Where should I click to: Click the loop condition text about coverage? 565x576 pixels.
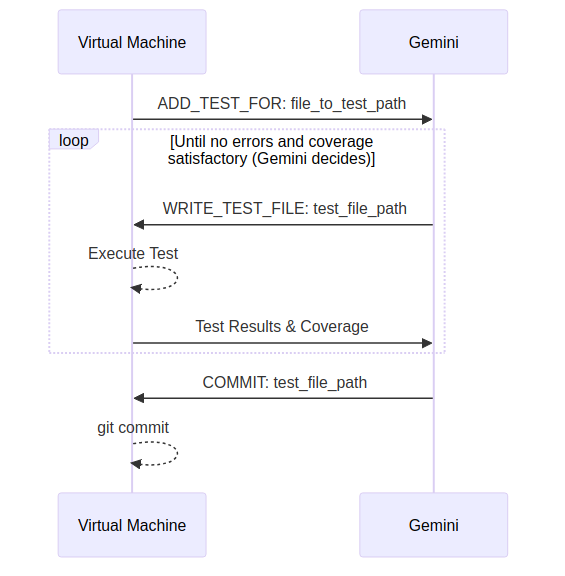tap(271, 150)
